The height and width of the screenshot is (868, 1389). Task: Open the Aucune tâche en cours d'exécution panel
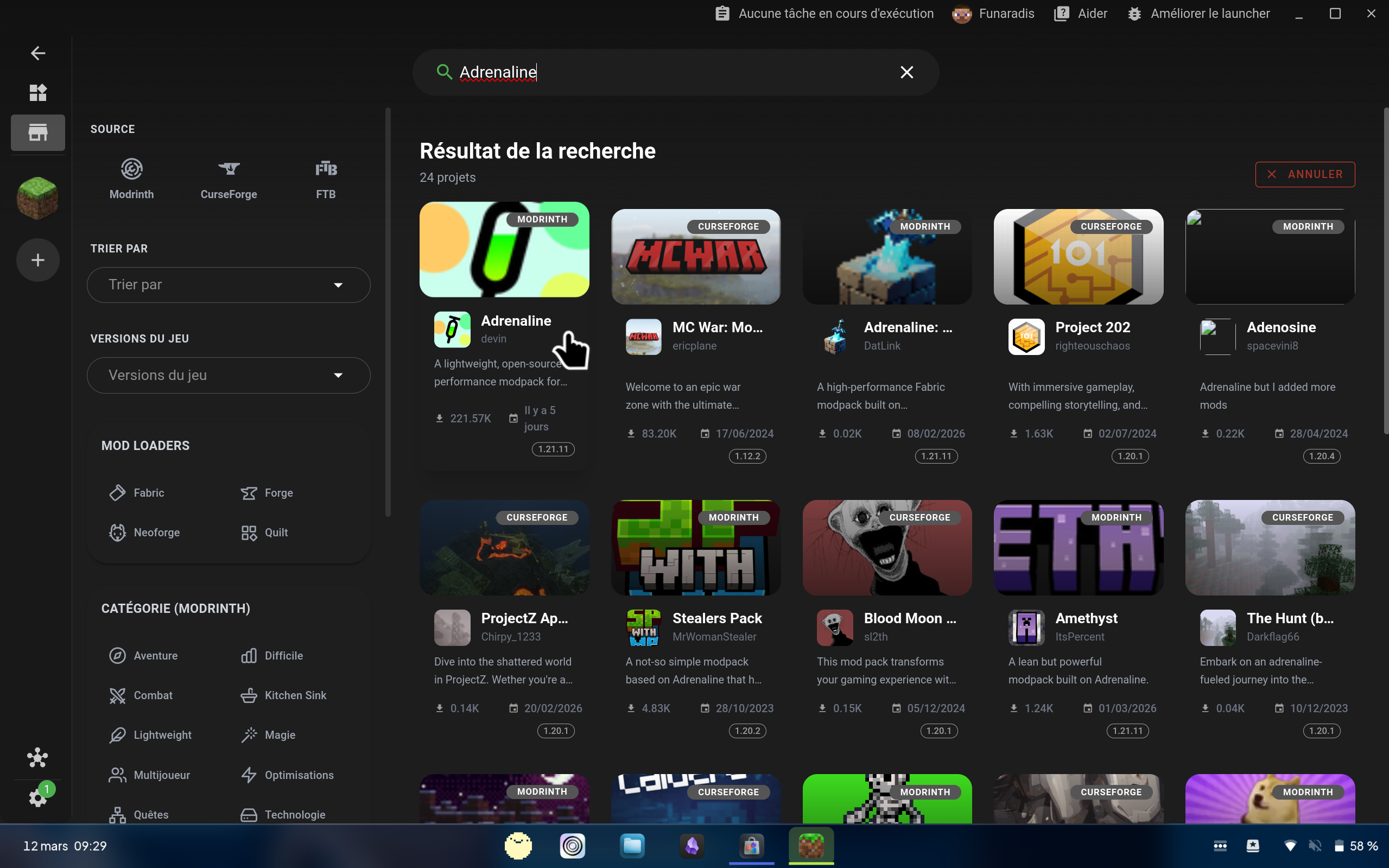point(824,14)
